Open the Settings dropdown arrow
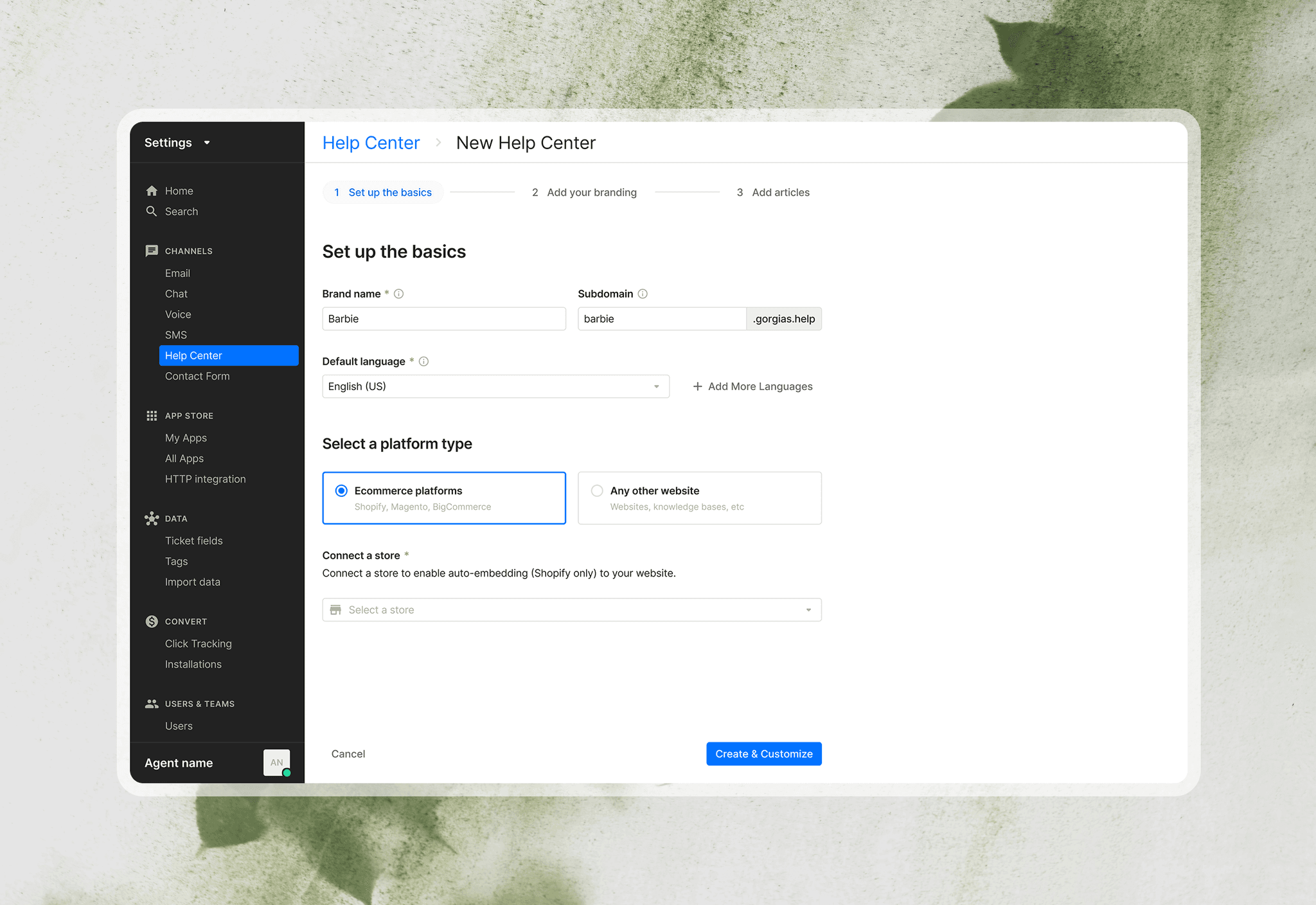This screenshot has height=905, width=1316. click(x=207, y=143)
